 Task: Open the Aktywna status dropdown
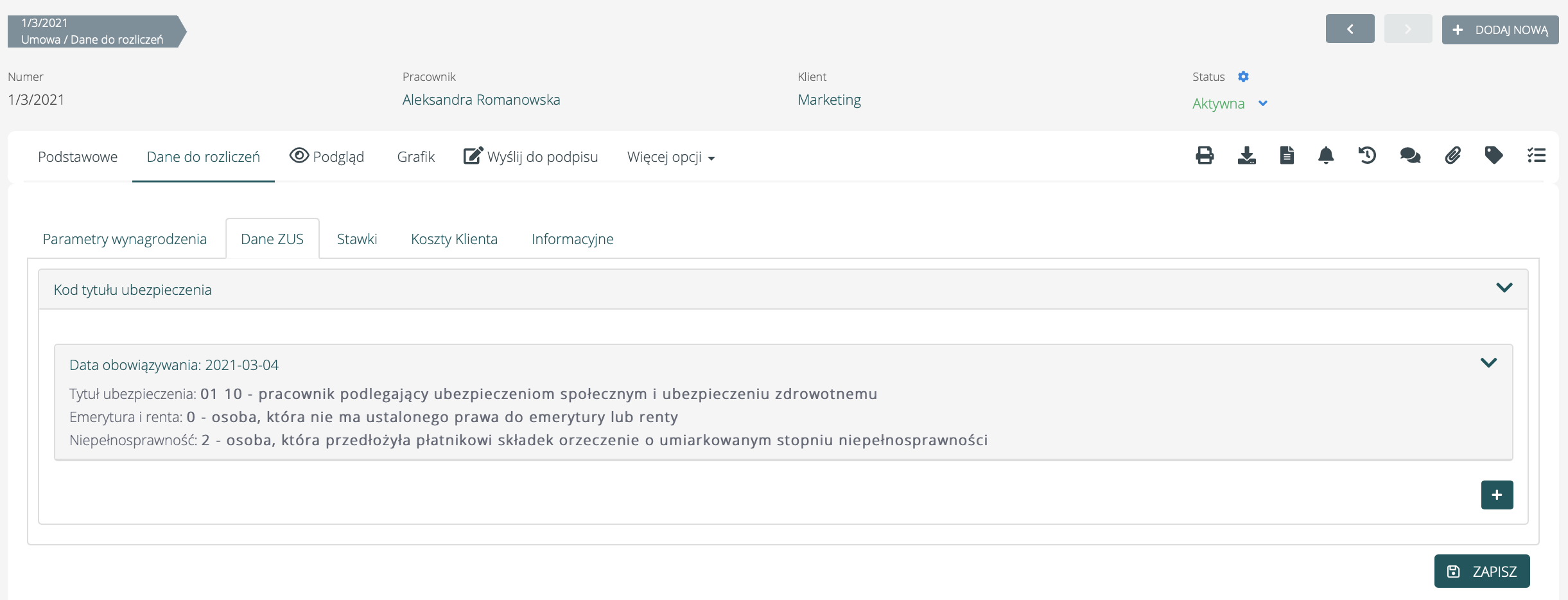coord(1230,103)
